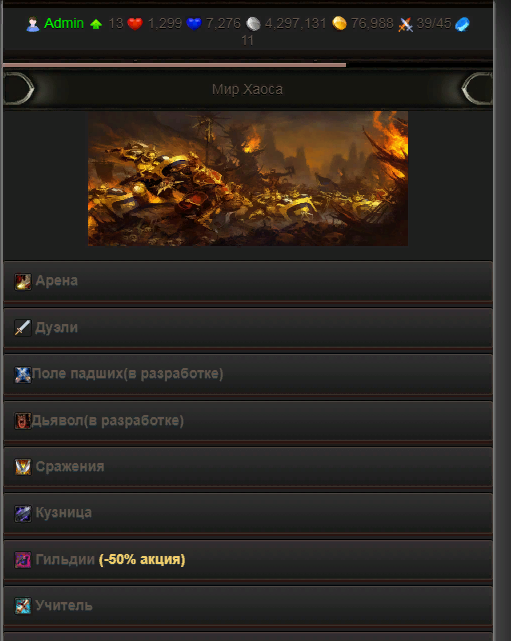The image size is (511, 641).
Task: Click the Admin user avatar icon
Action: point(33,24)
